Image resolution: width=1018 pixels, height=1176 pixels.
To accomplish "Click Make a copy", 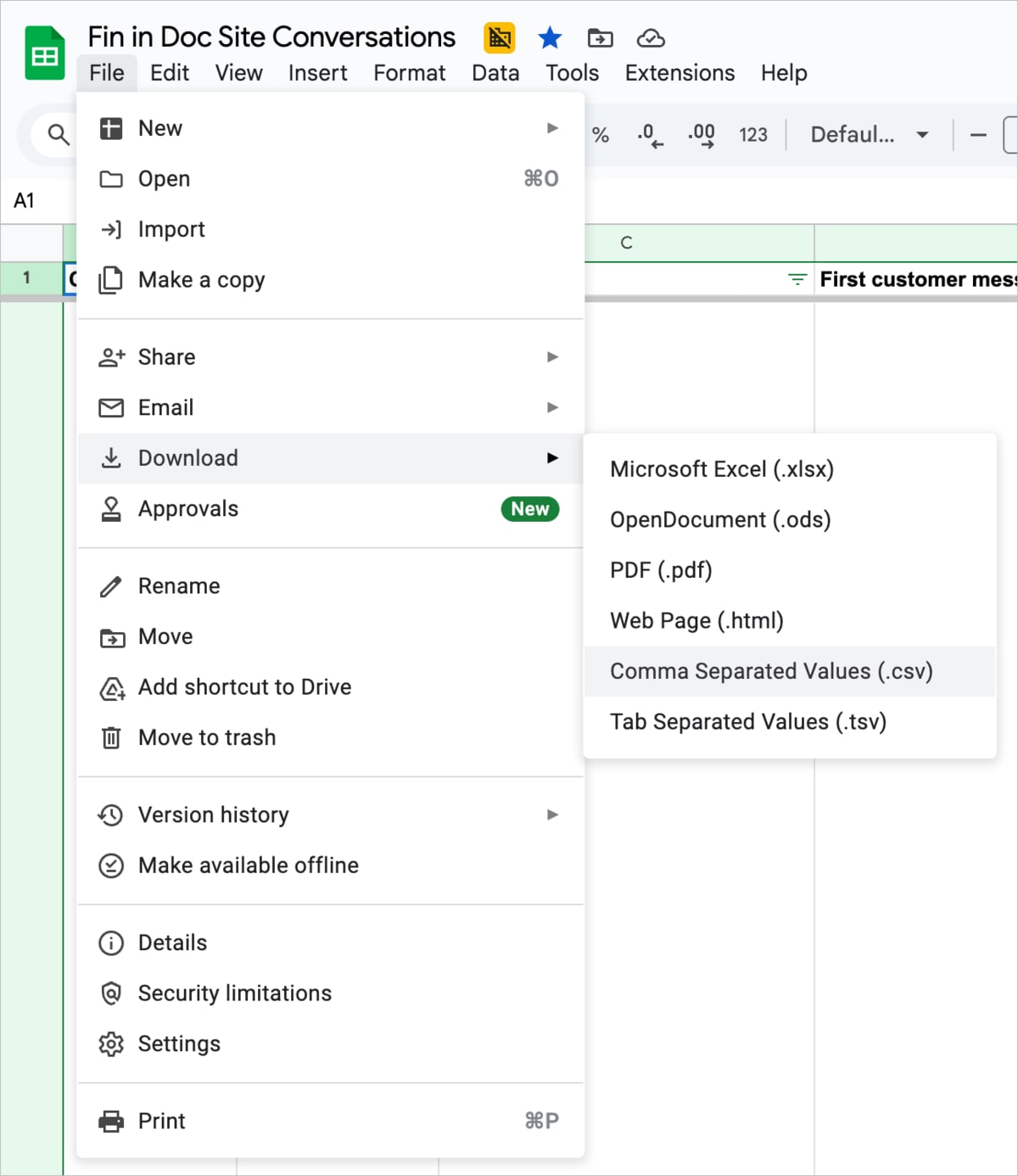I will 201,279.
